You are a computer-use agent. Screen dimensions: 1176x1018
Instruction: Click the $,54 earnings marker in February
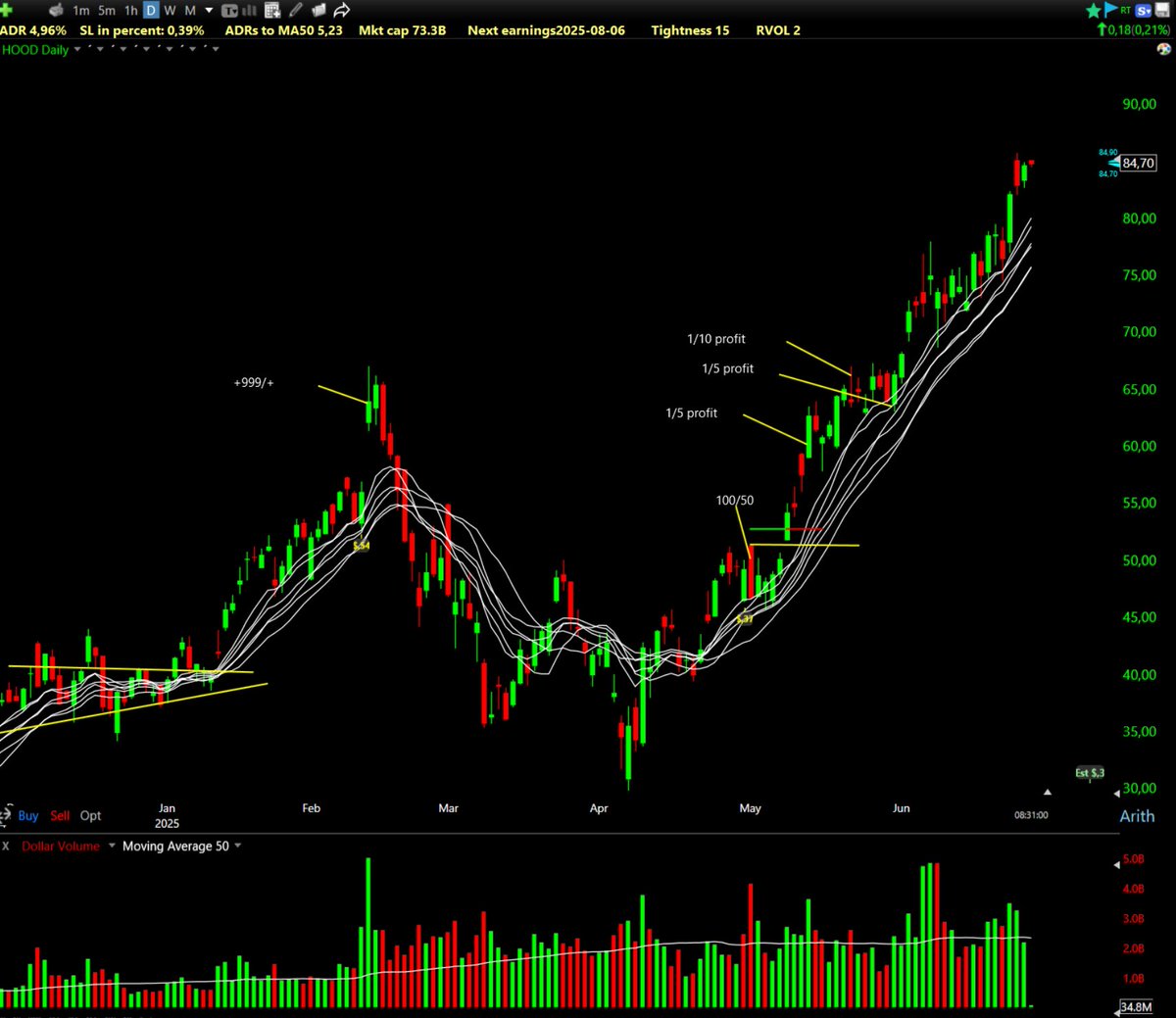362,546
